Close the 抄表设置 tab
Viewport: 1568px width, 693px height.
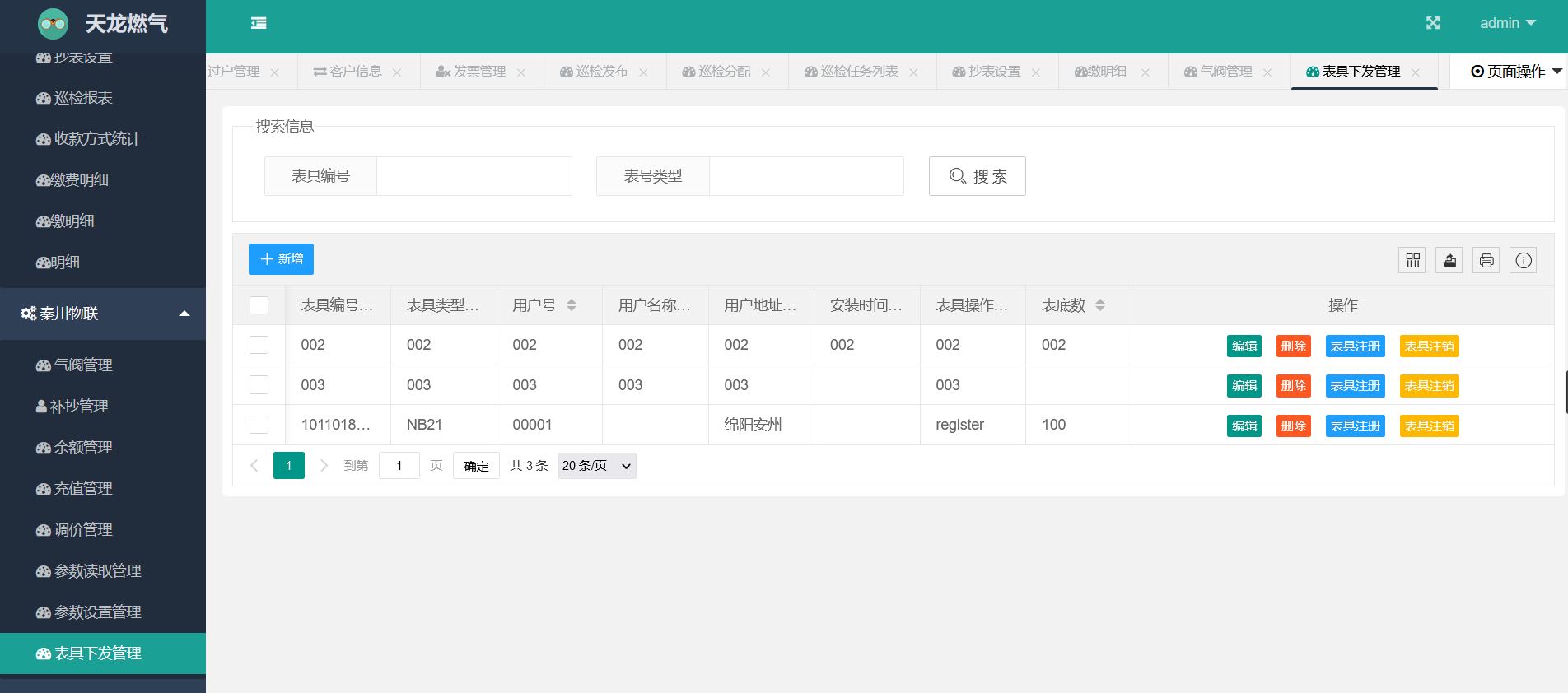point(1036,72)
